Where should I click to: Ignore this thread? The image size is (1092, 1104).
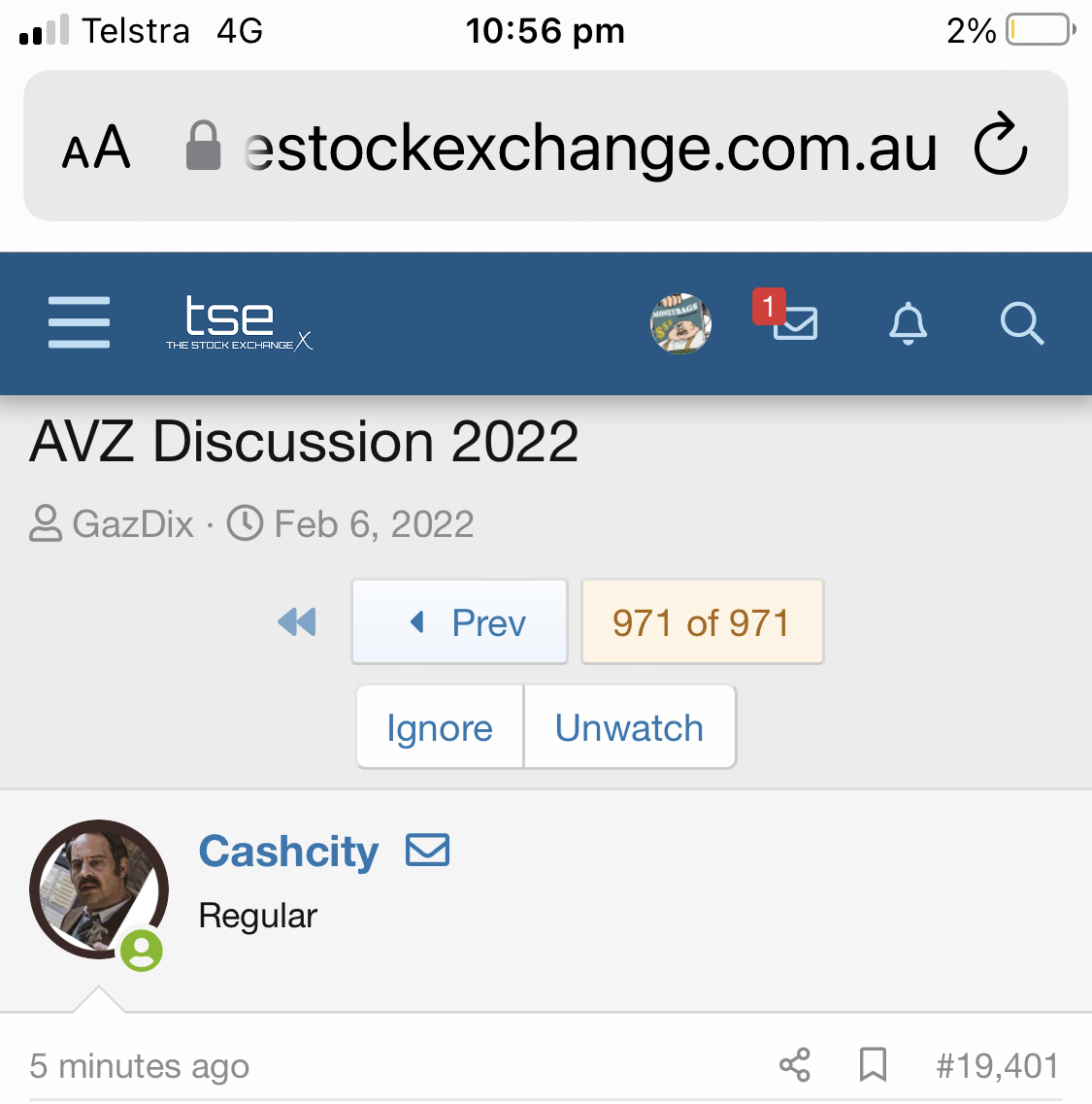coord(440,726)
